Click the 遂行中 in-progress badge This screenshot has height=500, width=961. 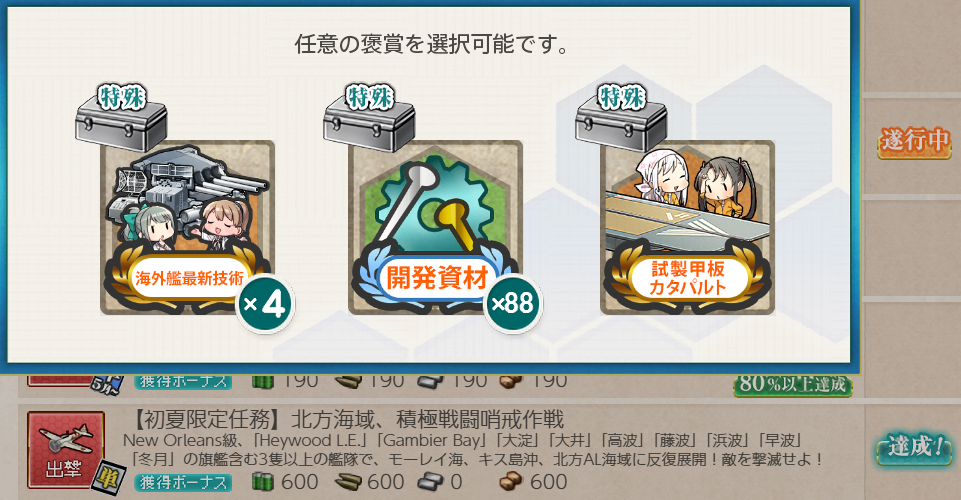click(x=914, y=141)
